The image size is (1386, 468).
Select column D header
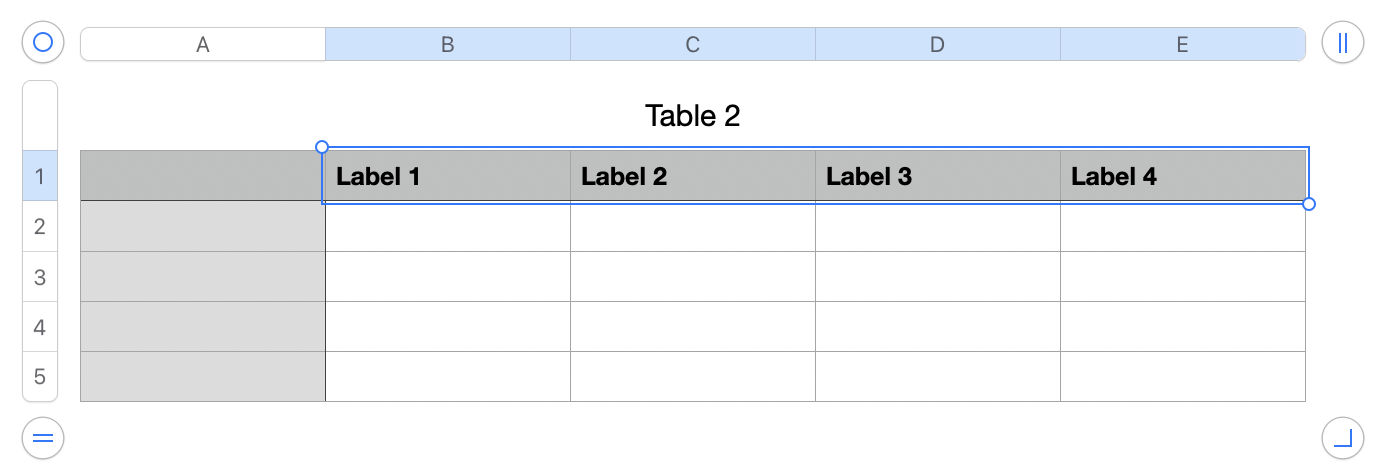(x=938, y=44)
